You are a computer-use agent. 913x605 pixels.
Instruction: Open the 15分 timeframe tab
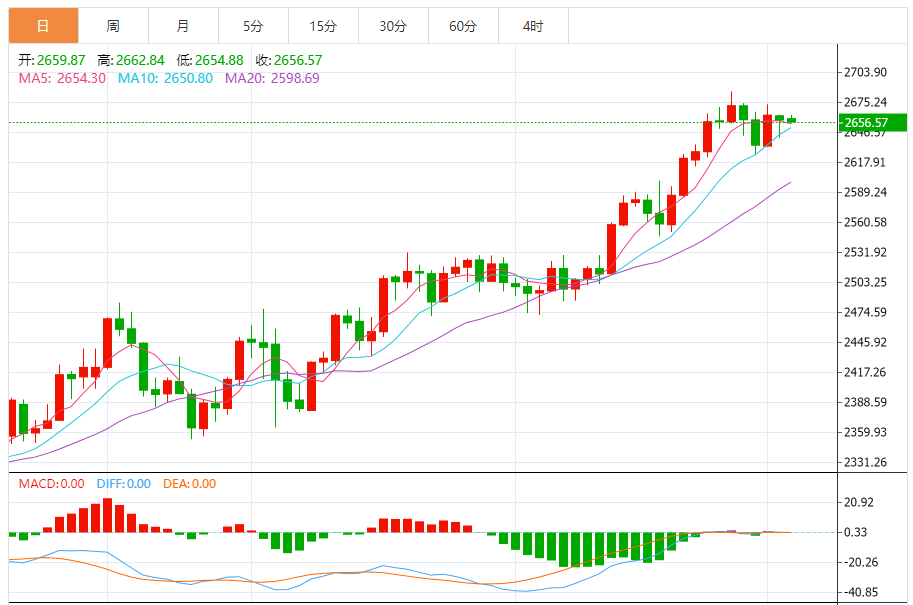[323, 26]
